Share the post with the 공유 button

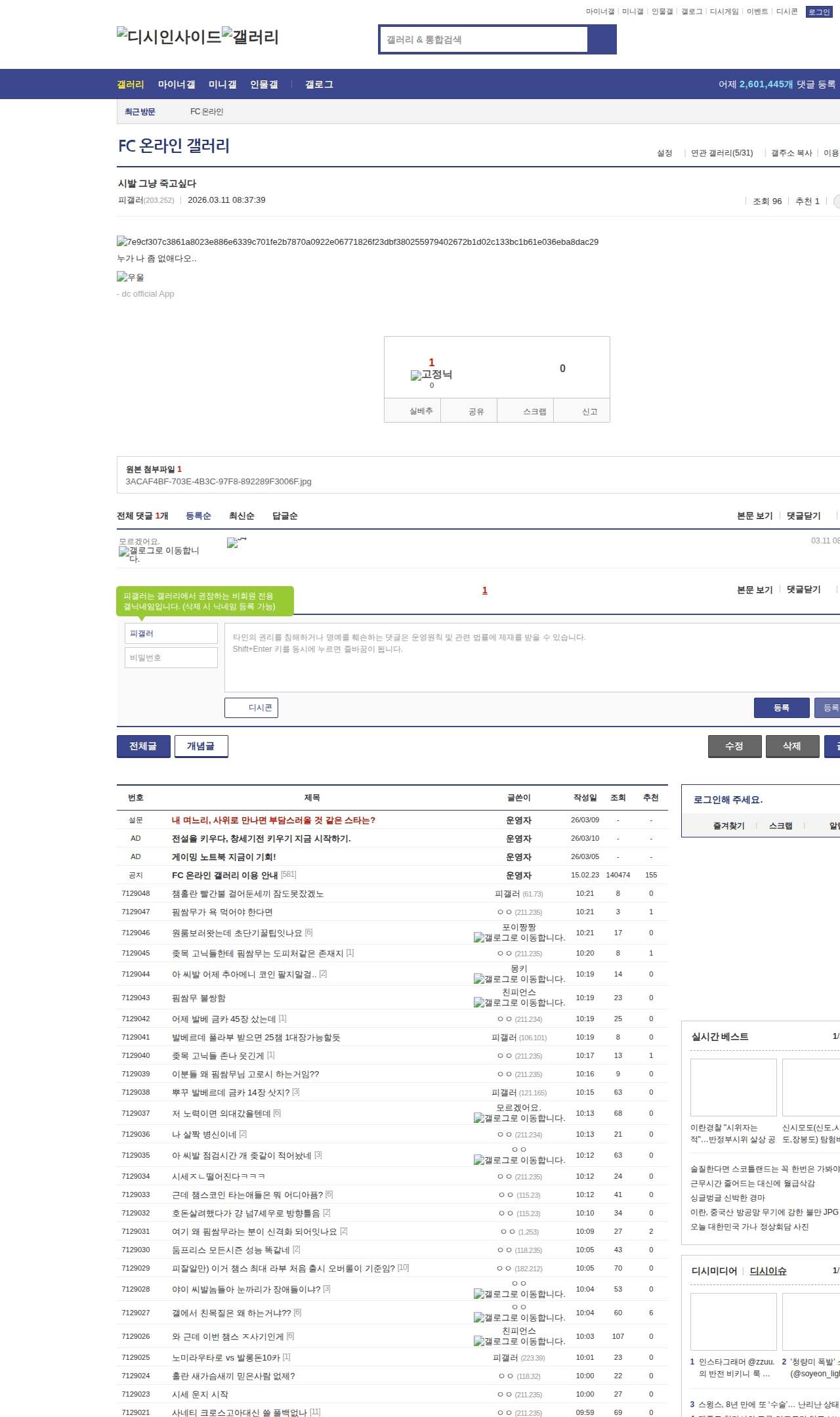pyautogui.click(x=476, y=412)
